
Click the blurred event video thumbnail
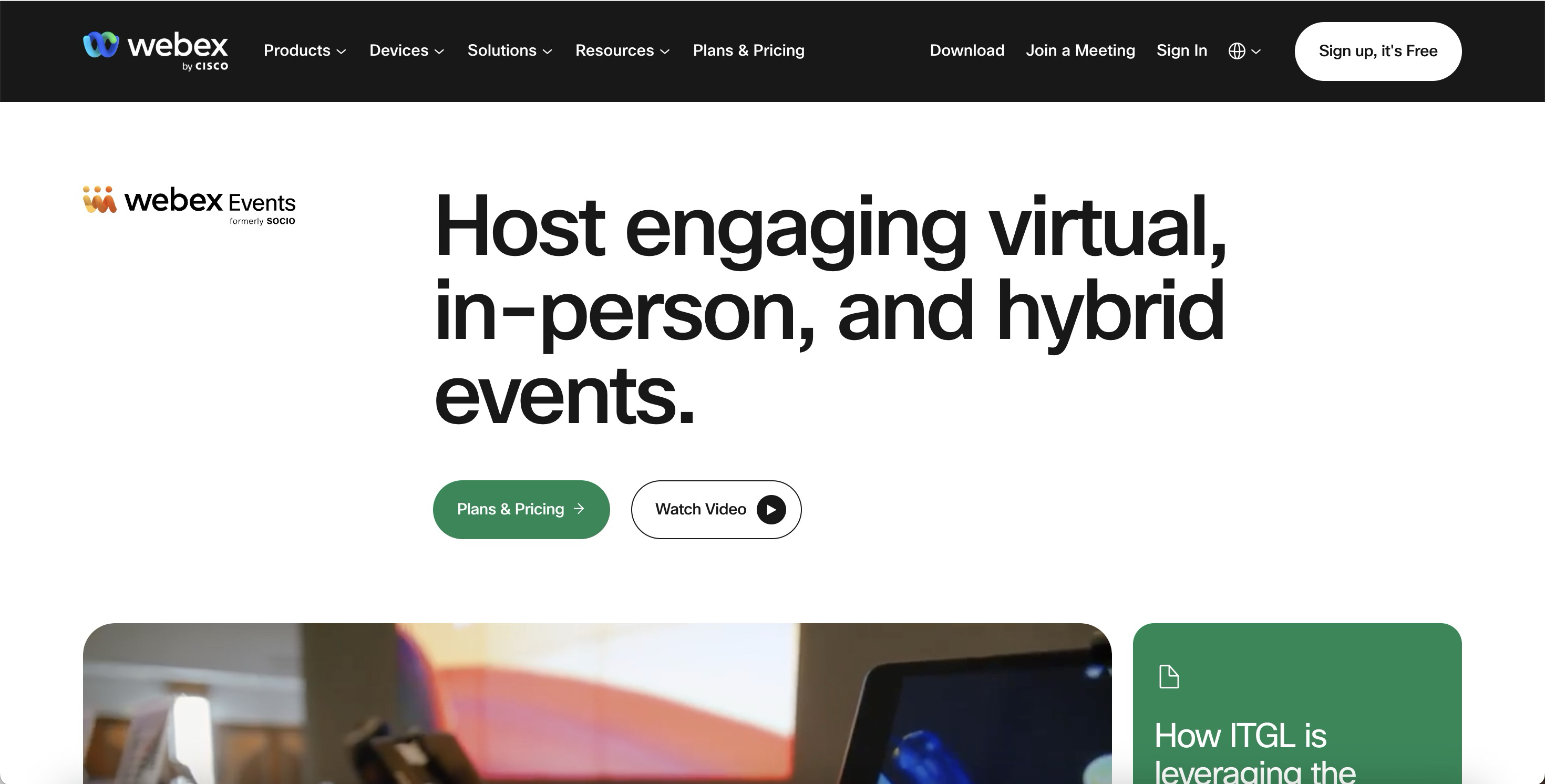tap(597, 703)
